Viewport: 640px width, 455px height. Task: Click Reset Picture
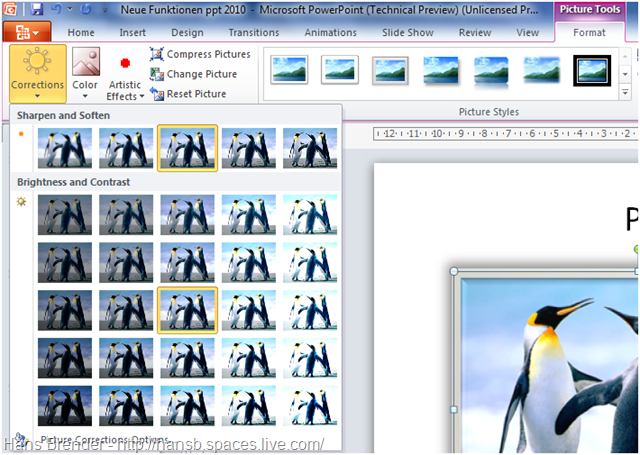pyautogui.click(x=189, y=94)
